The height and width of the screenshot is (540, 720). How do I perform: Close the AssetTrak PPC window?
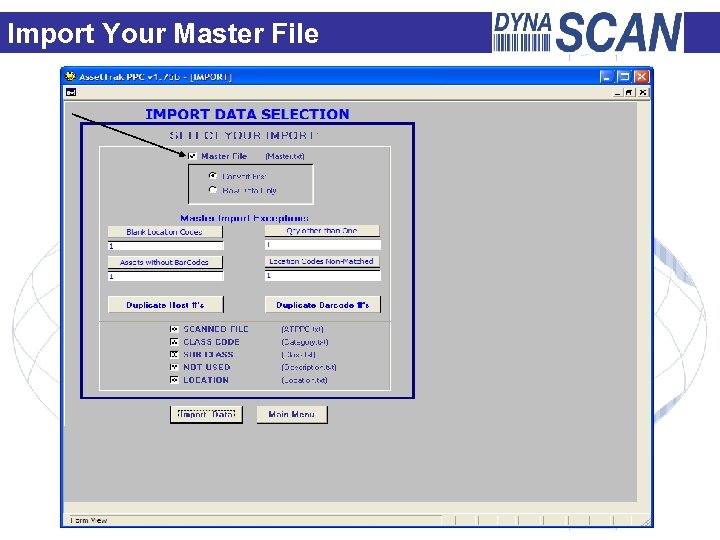pos(641,77)
